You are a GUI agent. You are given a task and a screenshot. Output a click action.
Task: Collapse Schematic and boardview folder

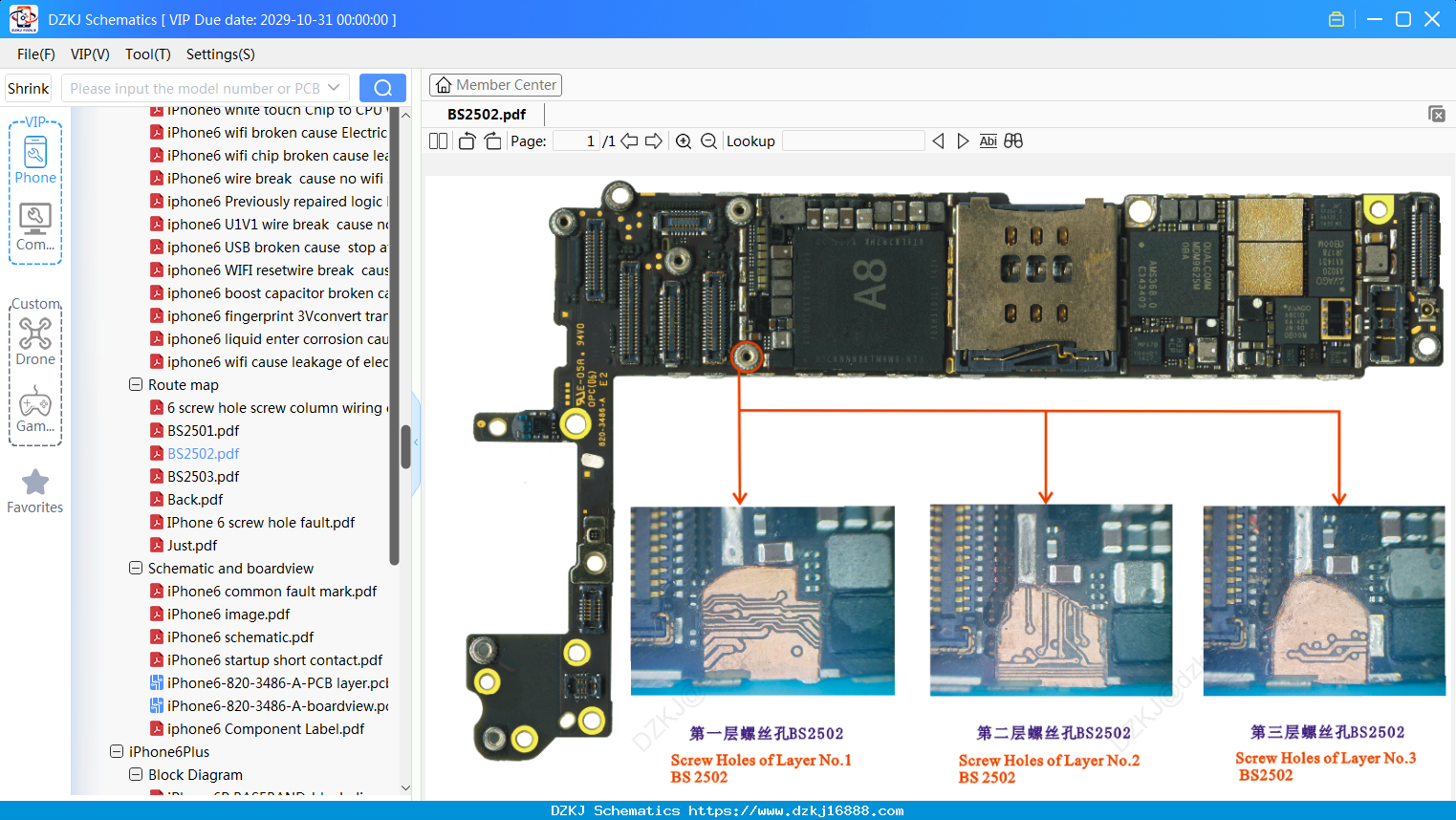[136, 568]
